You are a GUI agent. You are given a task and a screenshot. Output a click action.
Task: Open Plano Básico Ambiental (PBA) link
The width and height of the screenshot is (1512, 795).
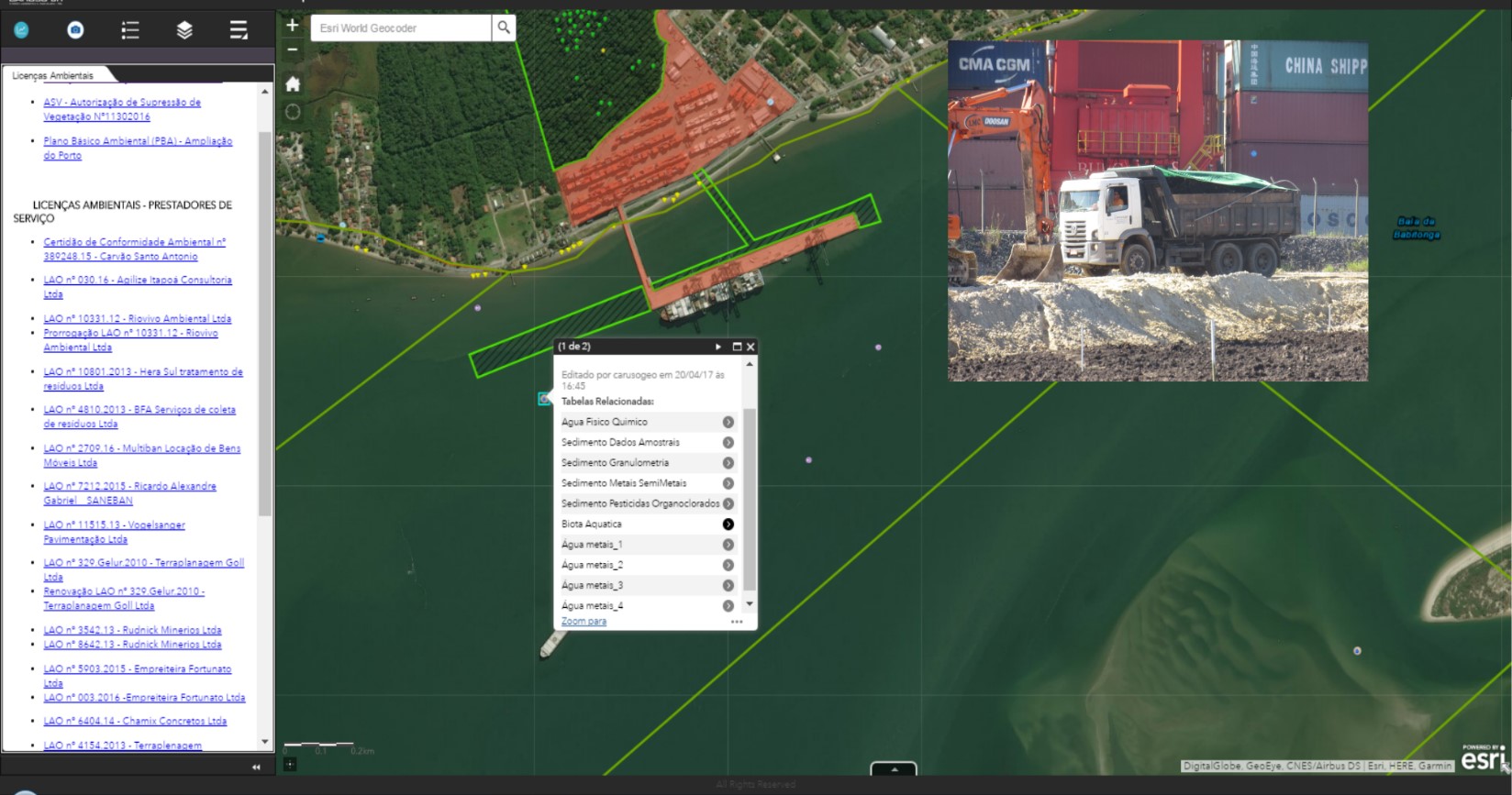click(x=138, y=149)
